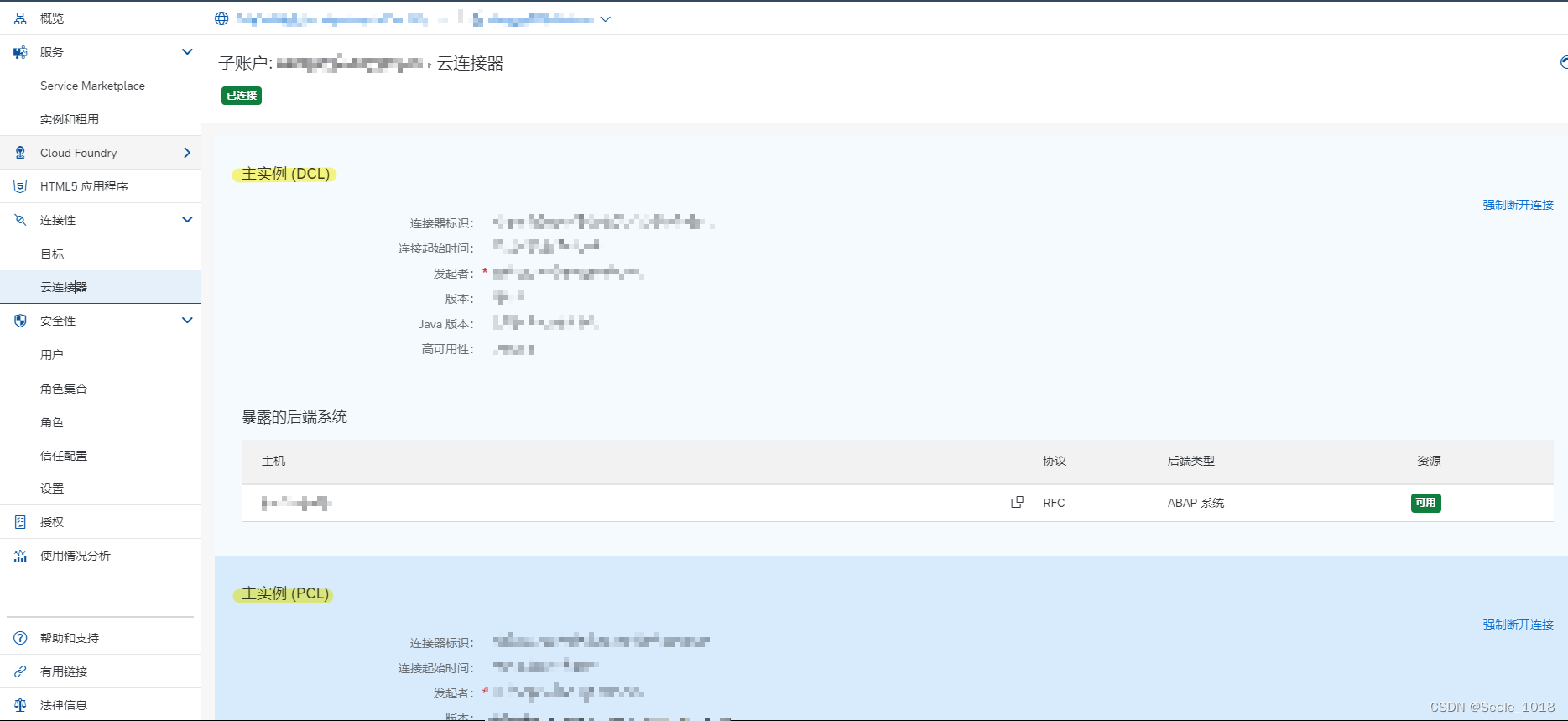Click the 主机 column header
The height and width of the screenshot is (721, 1568).
click(273, 461)
